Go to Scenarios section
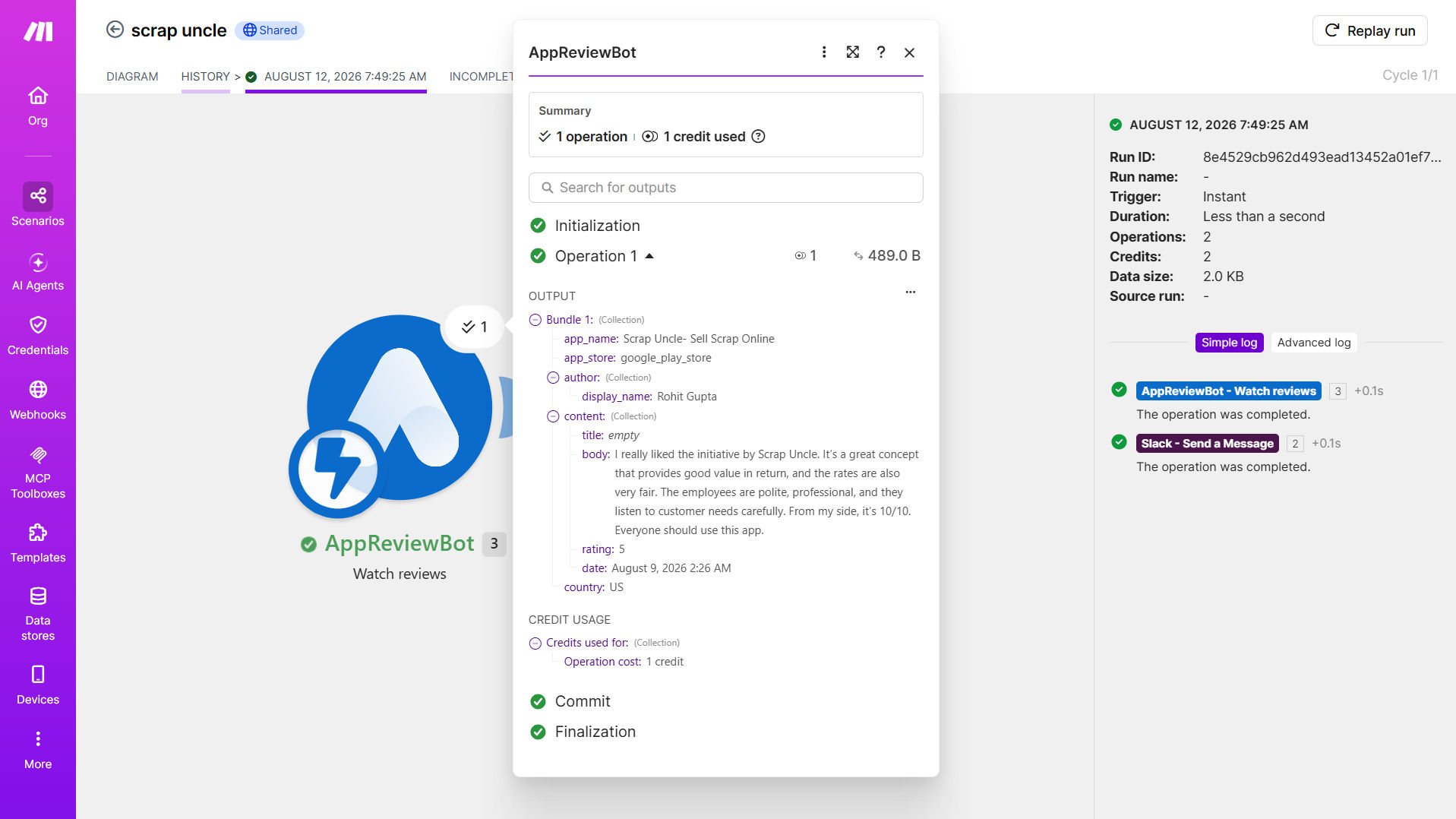The height and width of the screenshot is (819, 1456). (38, 205)
